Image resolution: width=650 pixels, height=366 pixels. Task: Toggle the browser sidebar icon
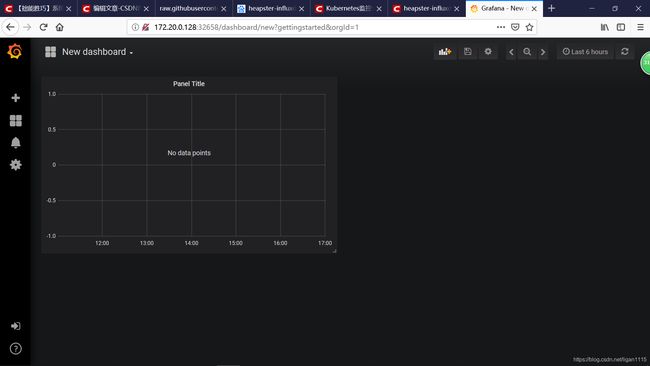621,27
